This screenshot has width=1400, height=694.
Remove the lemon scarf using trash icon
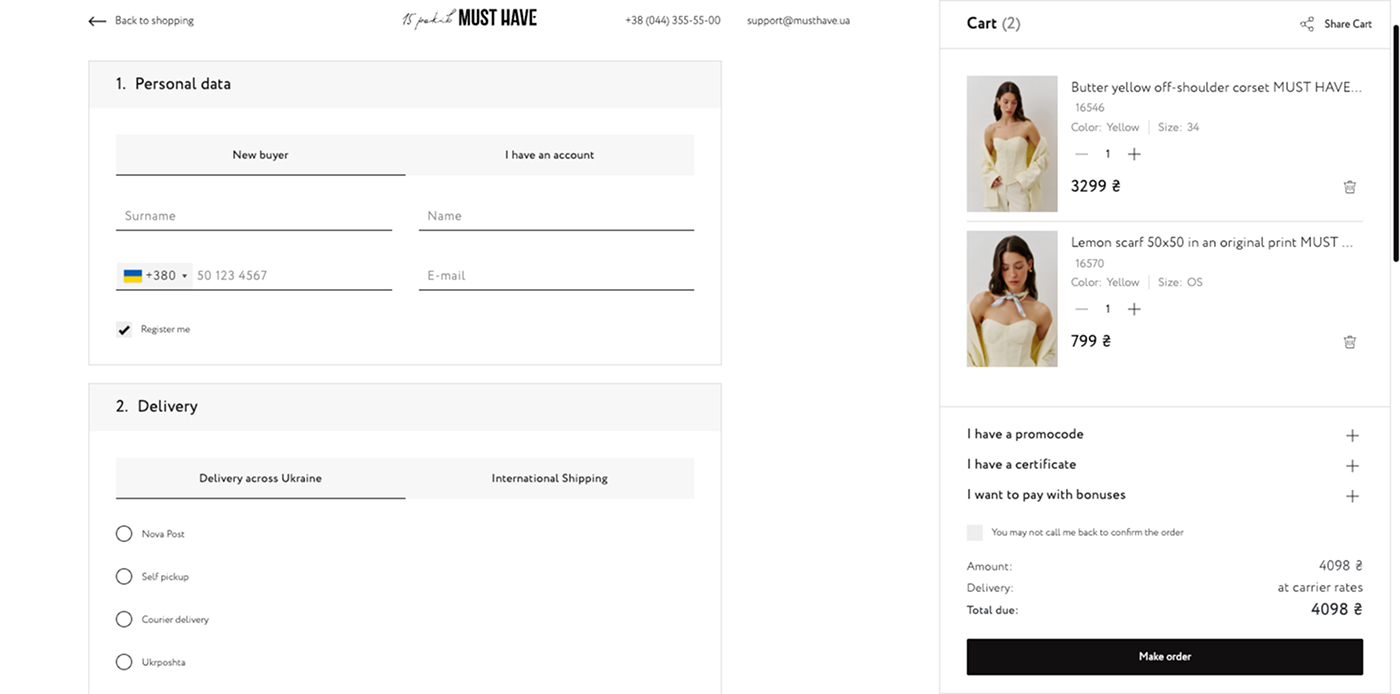1349,342
